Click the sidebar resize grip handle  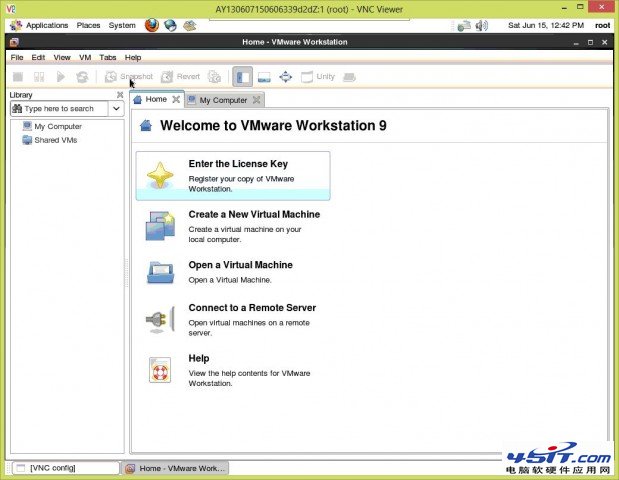click(127, 272)
